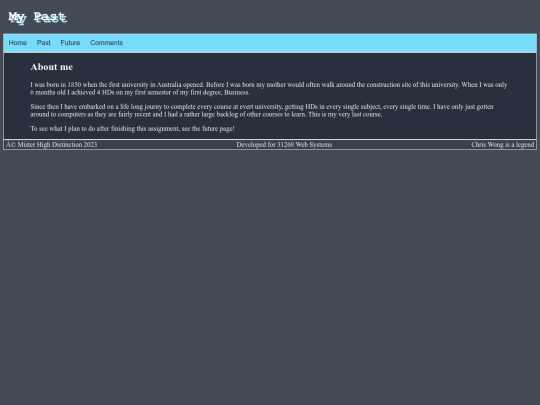Screen dimensions: 540x405
Task: Open the Comments navigation link
Action: pos(106,43)
